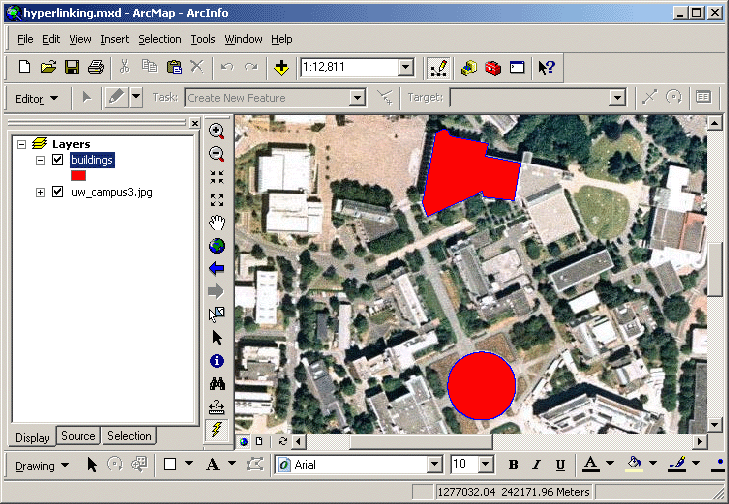Open the ArcToolbox red toolbox icon
The image size is (729, 504).
tap(492, 67)
